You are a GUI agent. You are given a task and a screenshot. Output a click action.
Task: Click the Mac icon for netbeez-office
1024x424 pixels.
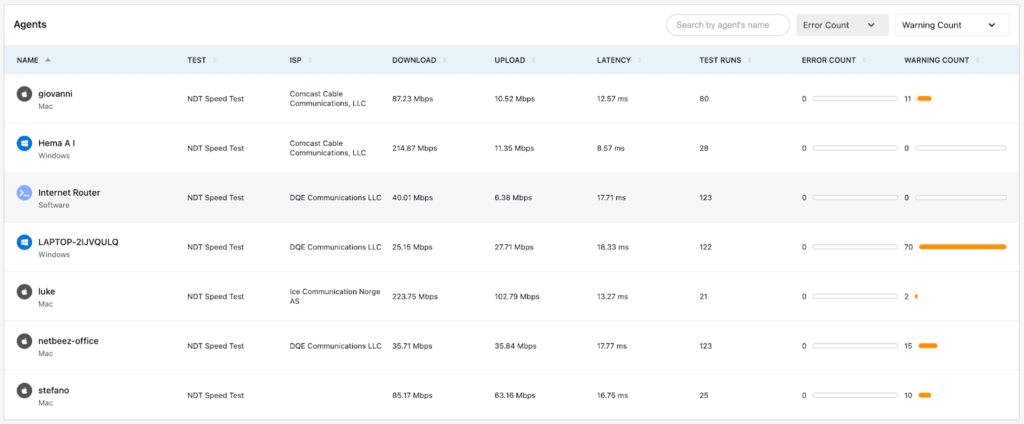(24, 341)
